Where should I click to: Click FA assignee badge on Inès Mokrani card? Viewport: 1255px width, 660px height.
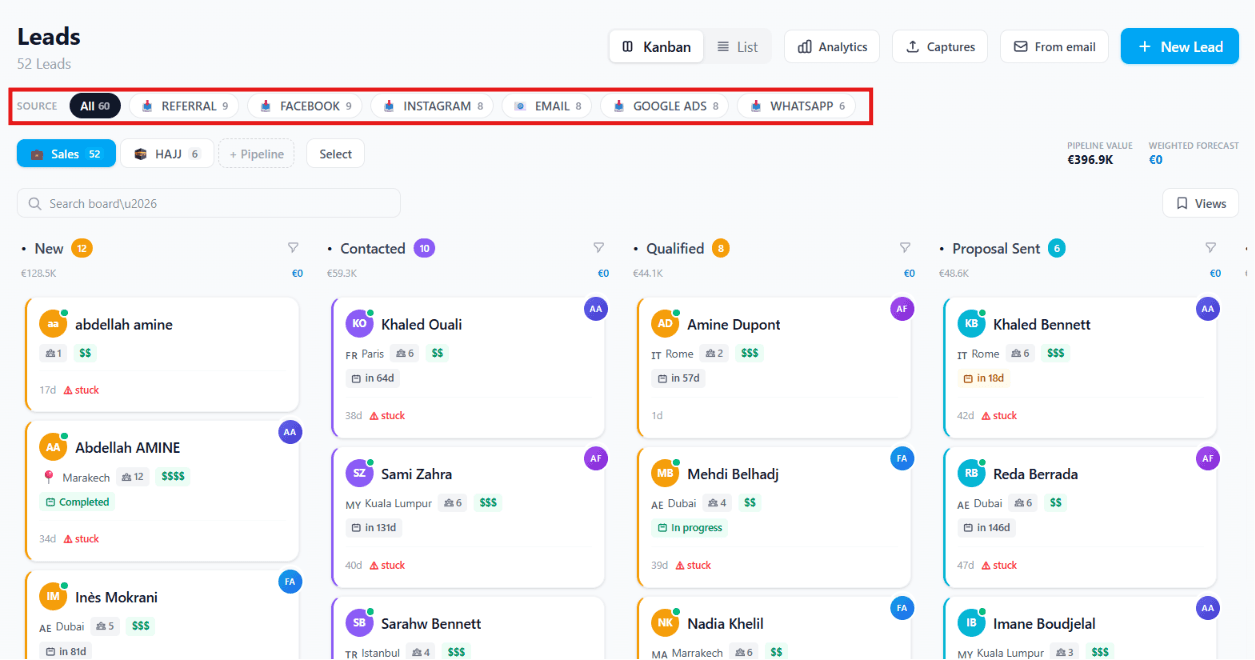[x=290, y=582]
